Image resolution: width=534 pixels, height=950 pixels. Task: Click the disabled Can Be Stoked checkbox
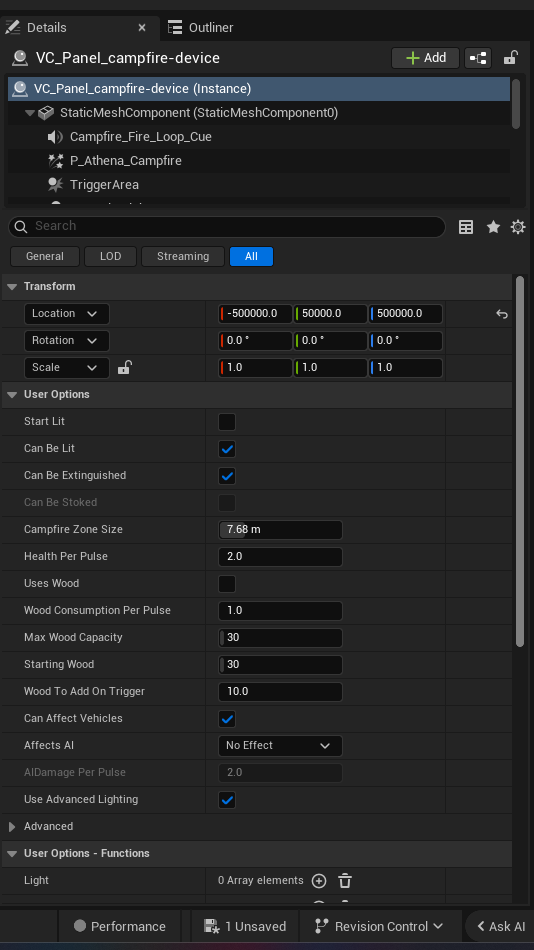click(227, 503)
